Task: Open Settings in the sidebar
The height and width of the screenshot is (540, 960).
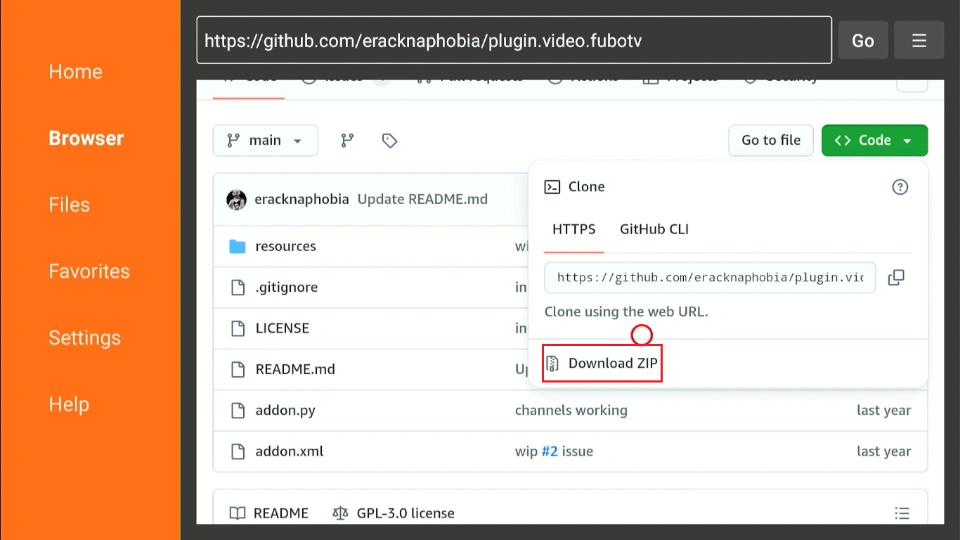Action: [x=84, y=338]
